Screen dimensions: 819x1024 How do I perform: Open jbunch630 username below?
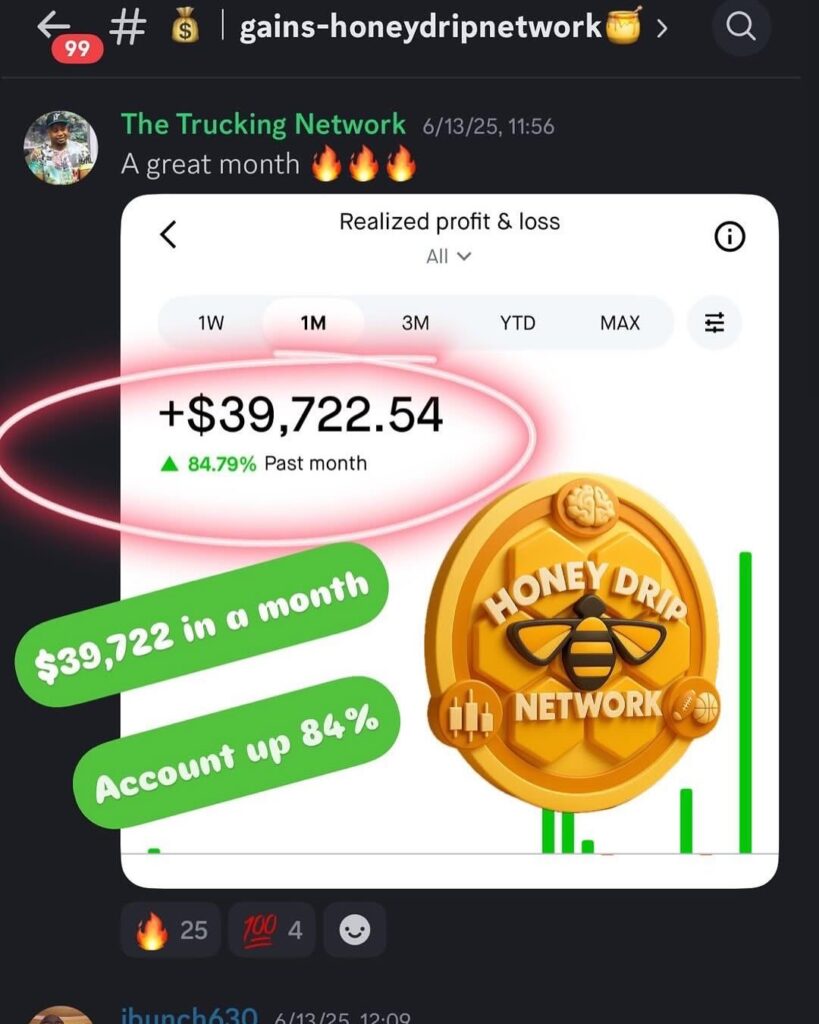tap(190, 1016)
